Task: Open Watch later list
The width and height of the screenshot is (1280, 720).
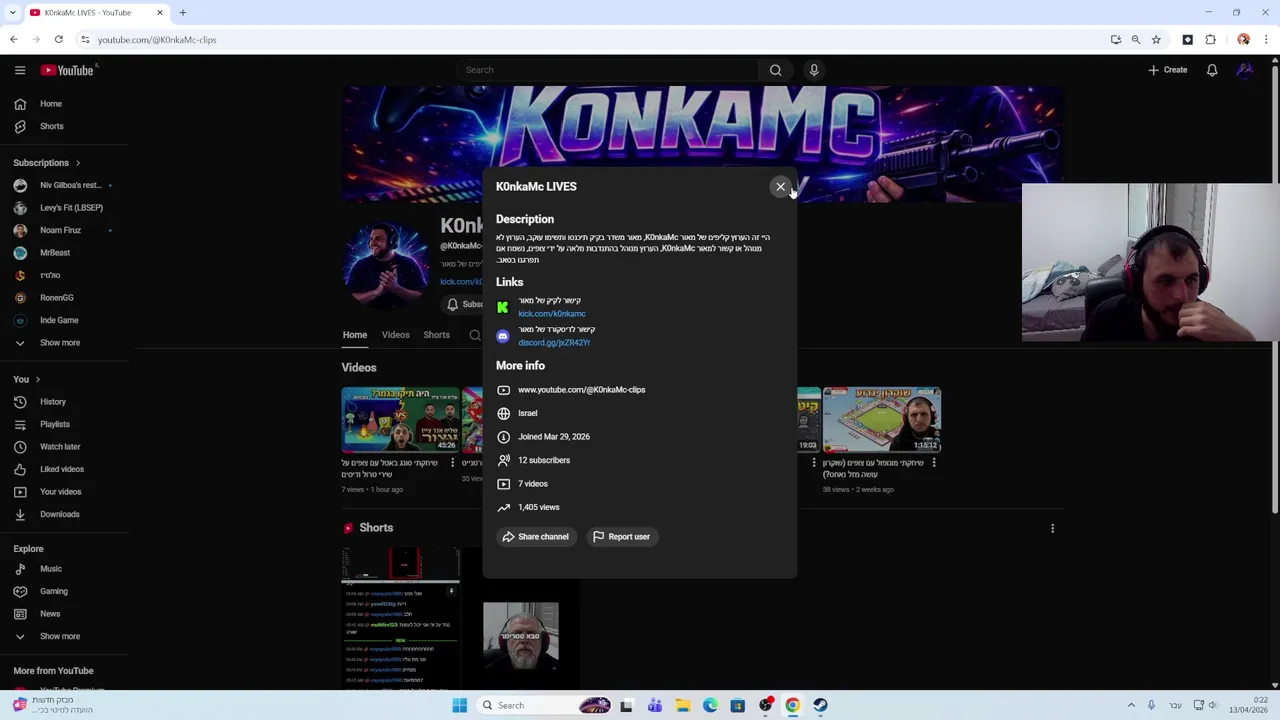Action: (64, 447)
